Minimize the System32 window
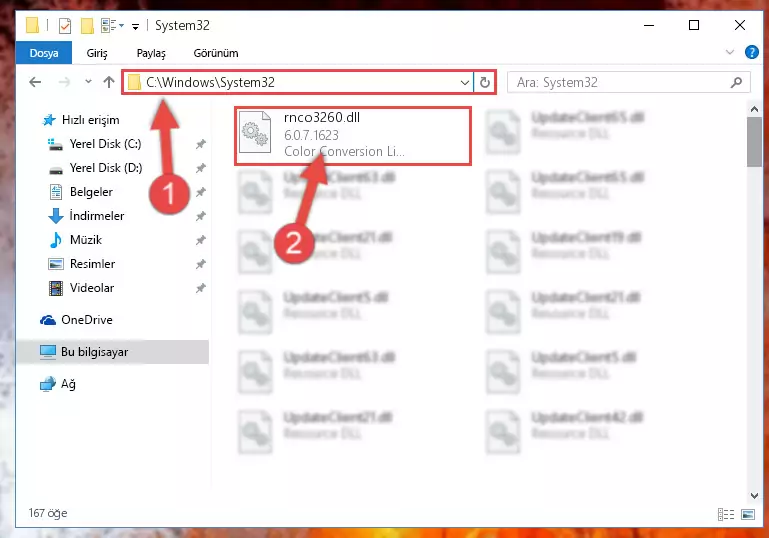The height and width of the screenshot is (538, 769). coord(649,26)
